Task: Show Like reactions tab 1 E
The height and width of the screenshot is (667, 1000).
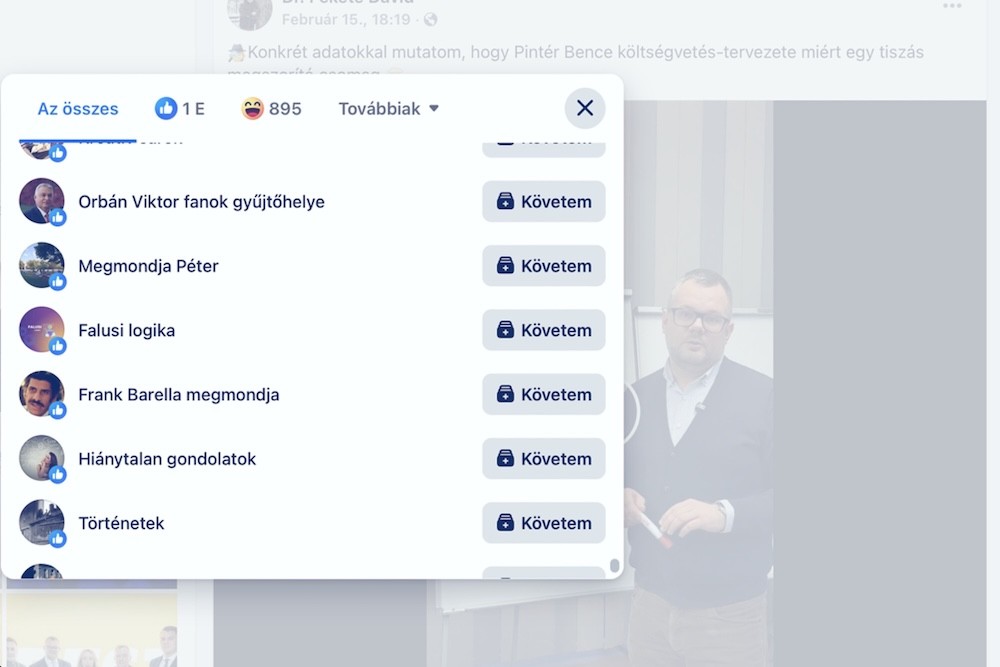Action: 180,109
